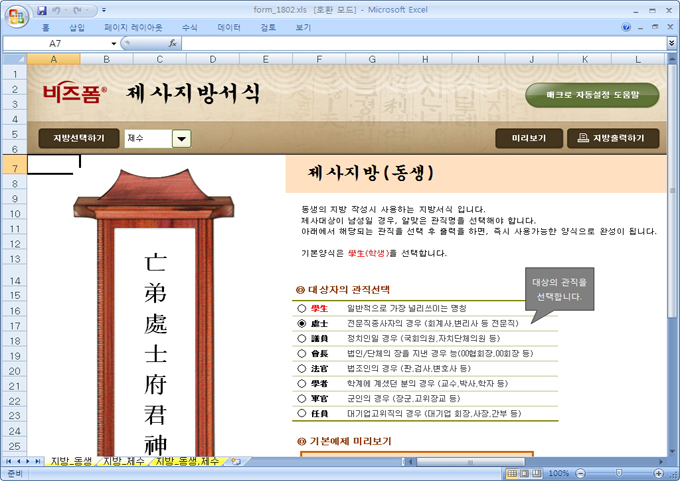This screenshot has width=680, height=481.
Task: Switch to Page Break Preview icon
Action: pos(537,474)
